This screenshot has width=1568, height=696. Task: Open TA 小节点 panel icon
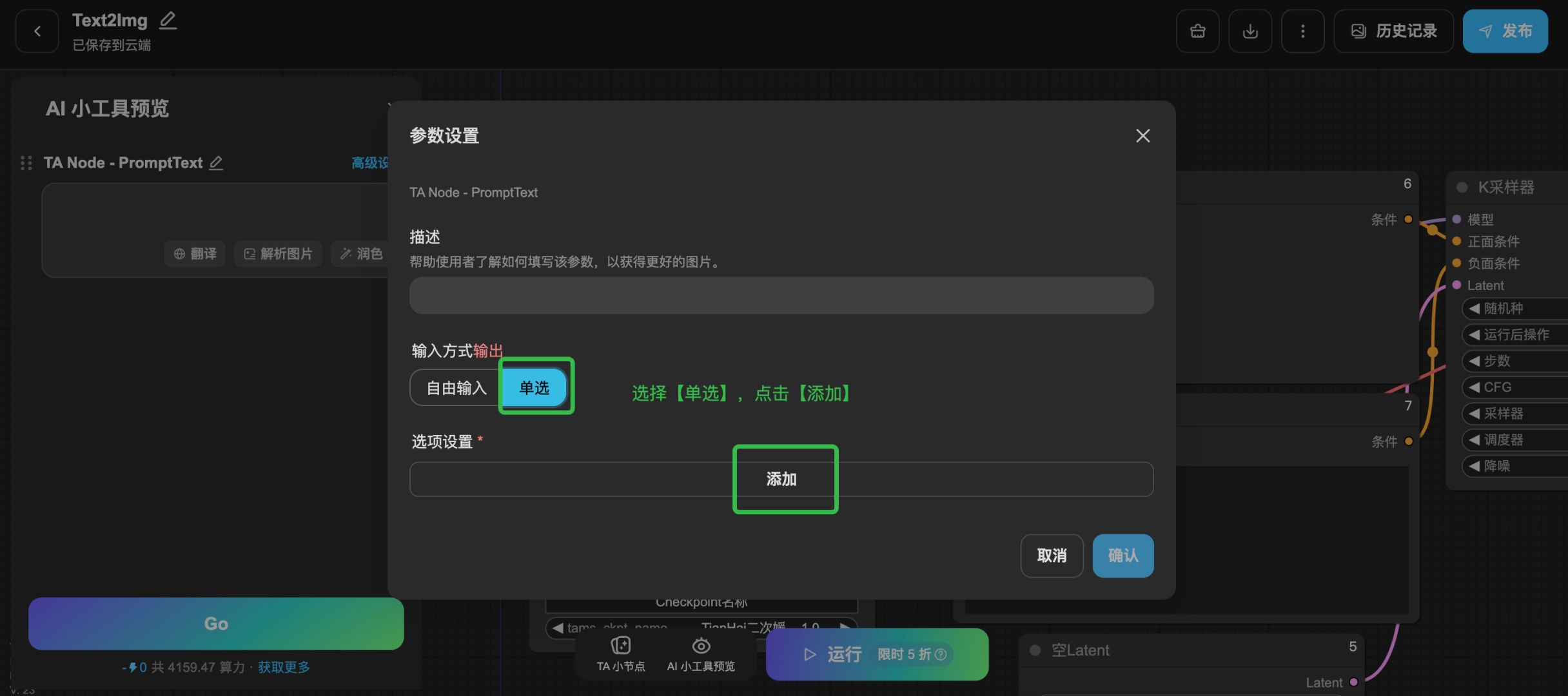point(620,646)
